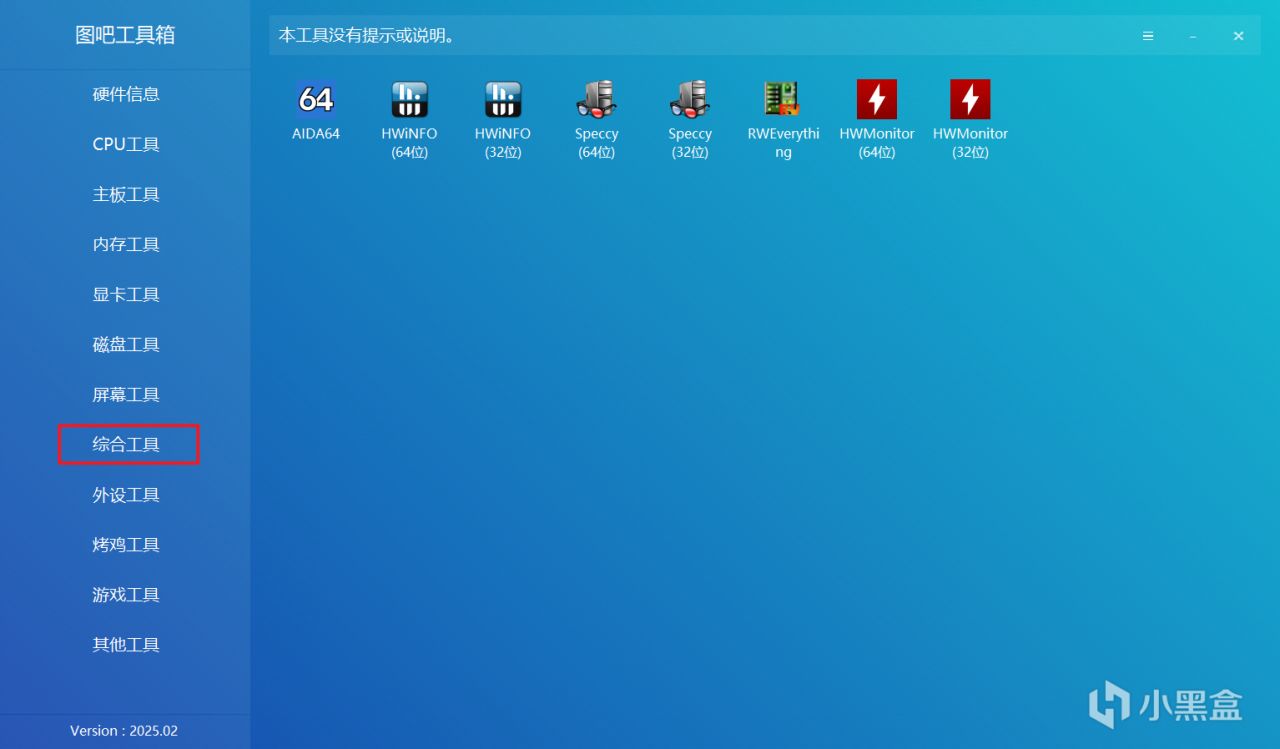This screenshot has height=749, width=1280.
Task: Go to 主板工具 section
Action: click(126, 194)
